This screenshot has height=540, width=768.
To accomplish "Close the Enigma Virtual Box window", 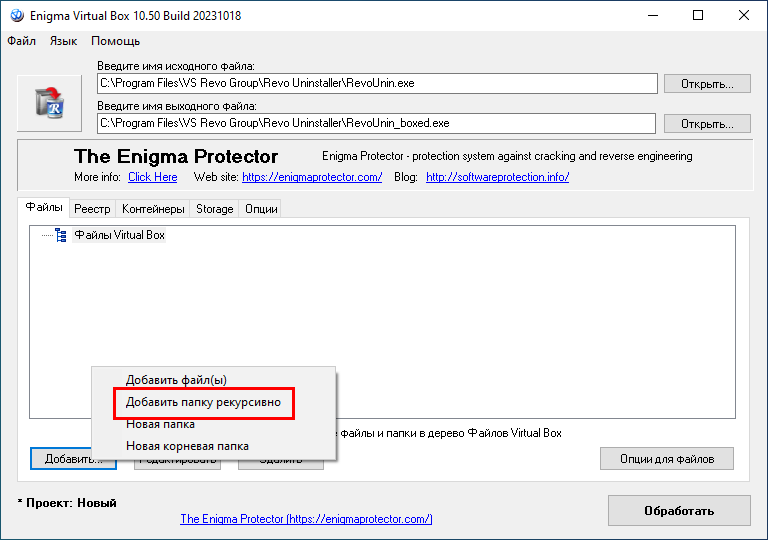I will click(744, 16).
